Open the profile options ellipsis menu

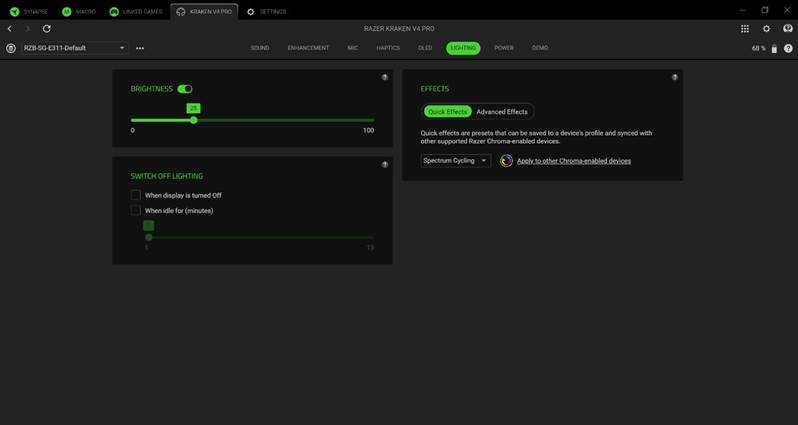point(140,48)
